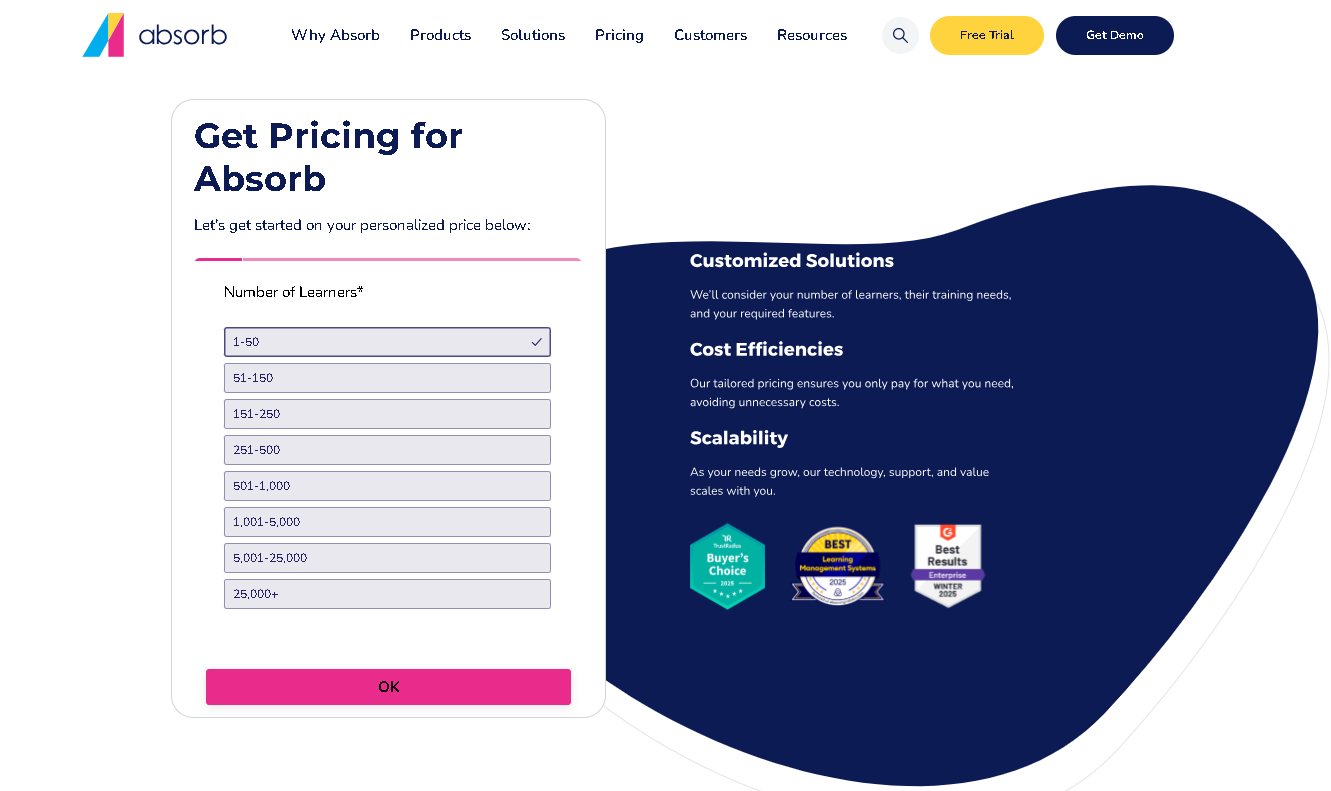Screen dimensions: 1331x791
Task: Click the TrustRadius Buyer's Choice badge
Action: pos(727,566)
